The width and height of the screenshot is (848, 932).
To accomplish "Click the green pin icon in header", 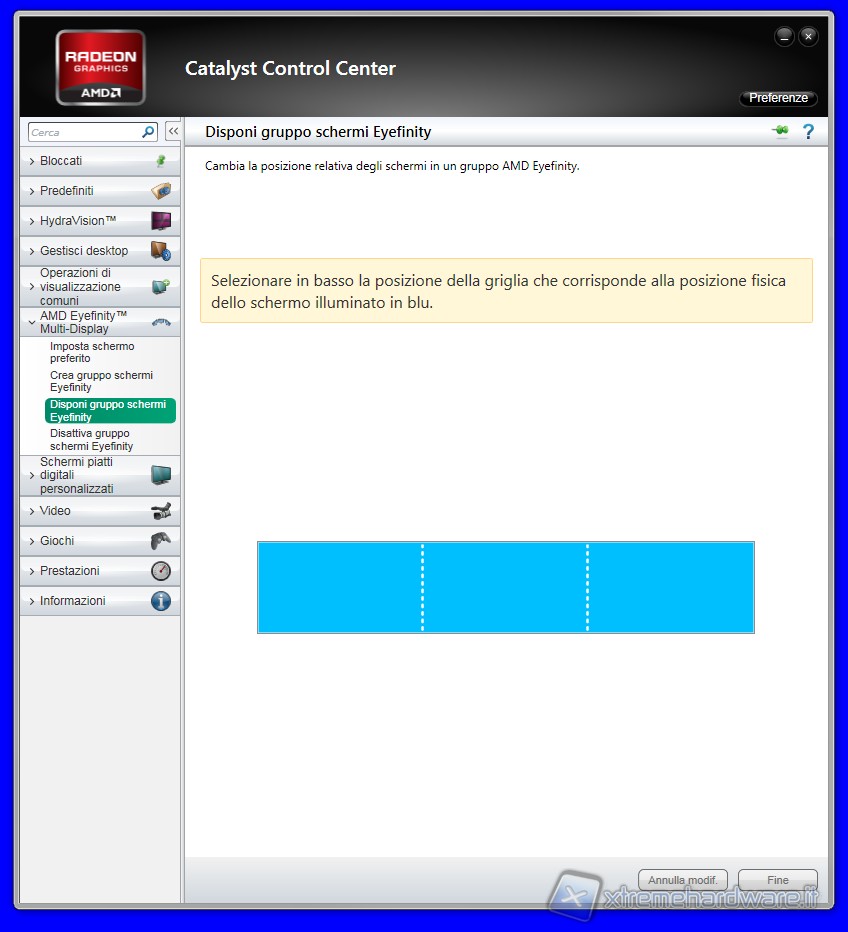I will tap(780, 132).
